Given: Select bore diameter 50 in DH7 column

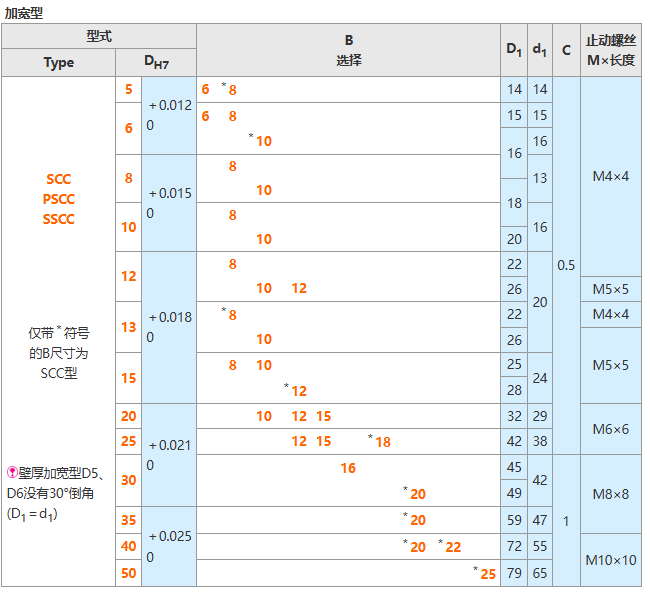Looking at the screenshot, I should click(129, 573).
